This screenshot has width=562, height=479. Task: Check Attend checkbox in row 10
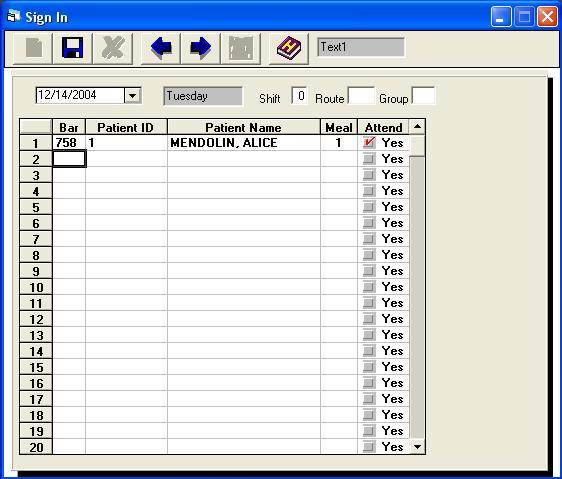coord(369,286)
